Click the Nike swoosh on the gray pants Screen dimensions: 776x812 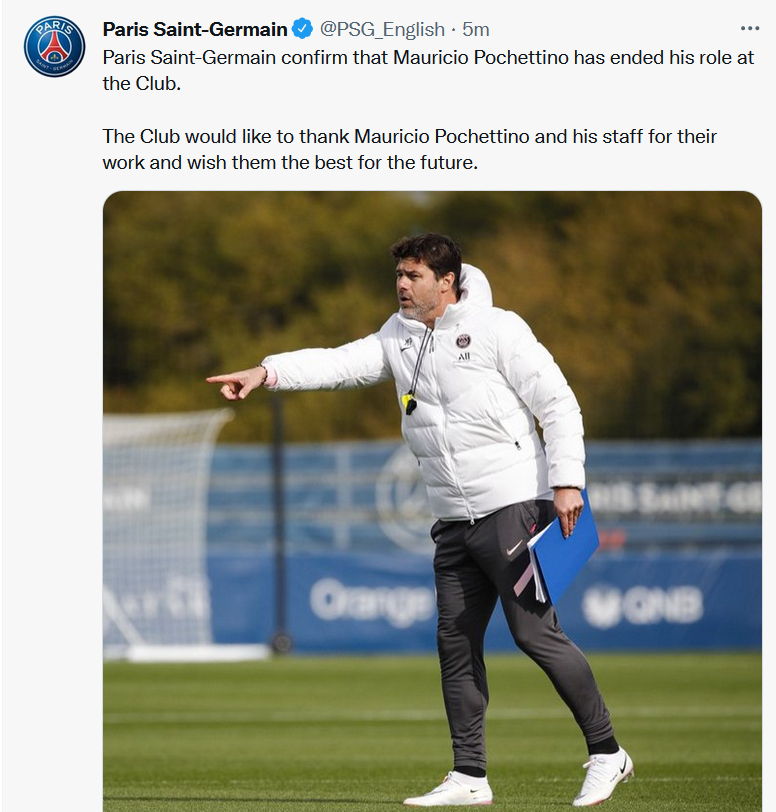click(514, 548)
